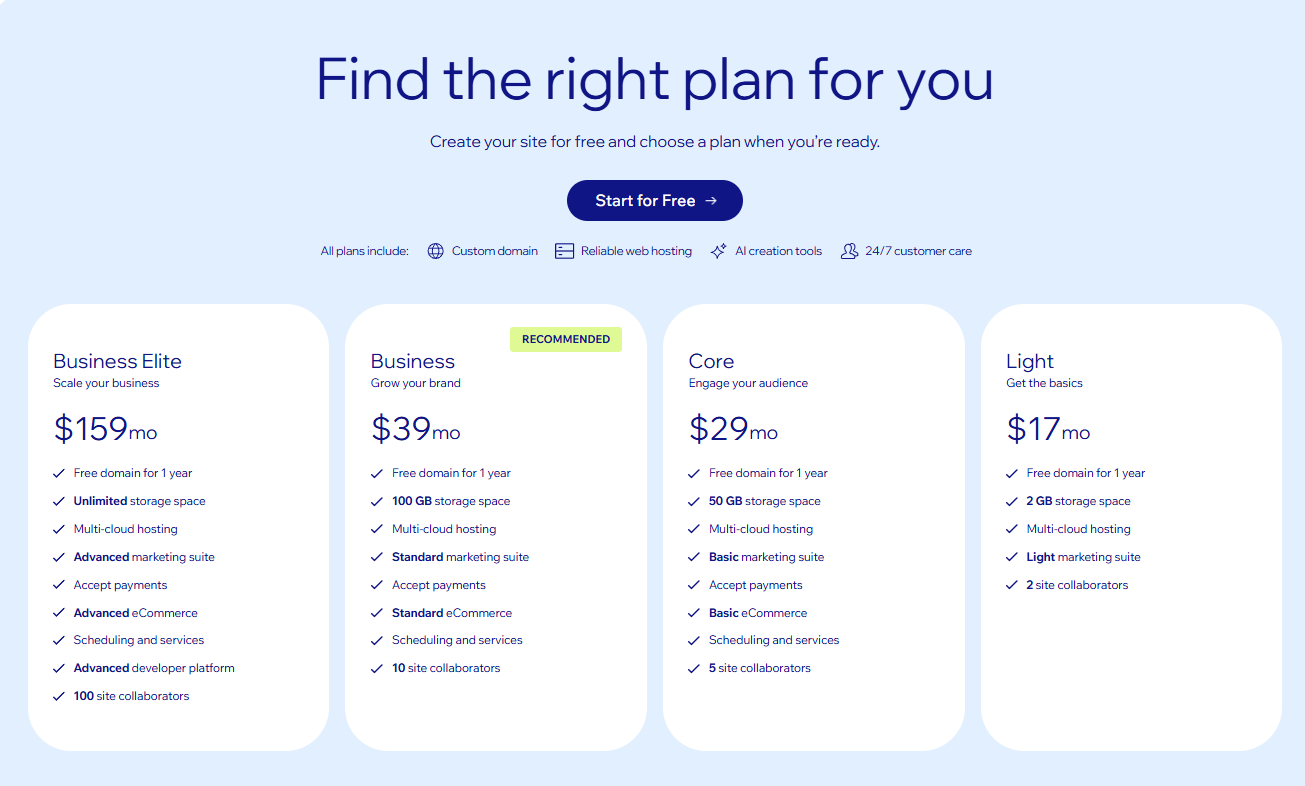Select the checkmark beside Advanced eCommerce
Viewport: 1305px width, 786px height.
58,612
